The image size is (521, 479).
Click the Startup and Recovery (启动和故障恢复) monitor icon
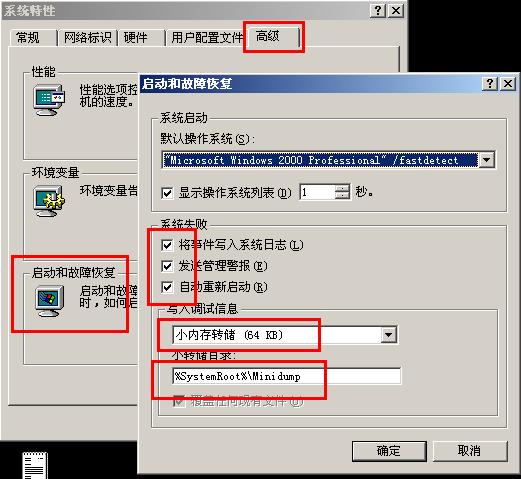click(49, 301)
